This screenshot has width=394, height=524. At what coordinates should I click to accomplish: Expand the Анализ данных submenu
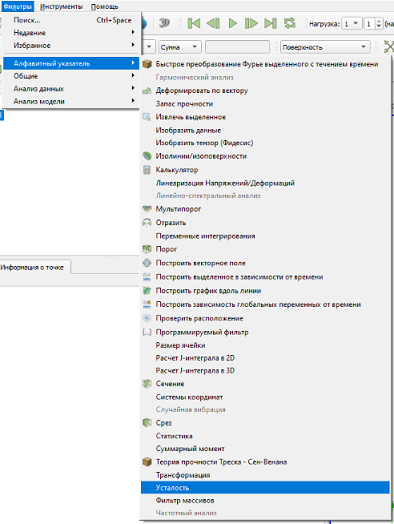pyautogui.click(x=71, y=89)
